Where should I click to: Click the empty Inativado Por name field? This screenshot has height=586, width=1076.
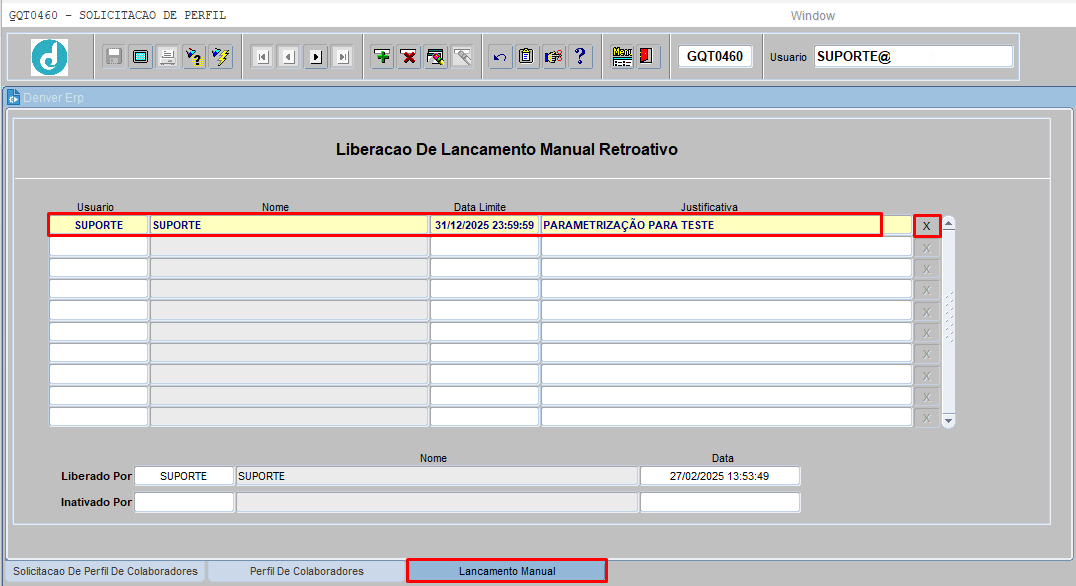point(437,502)
